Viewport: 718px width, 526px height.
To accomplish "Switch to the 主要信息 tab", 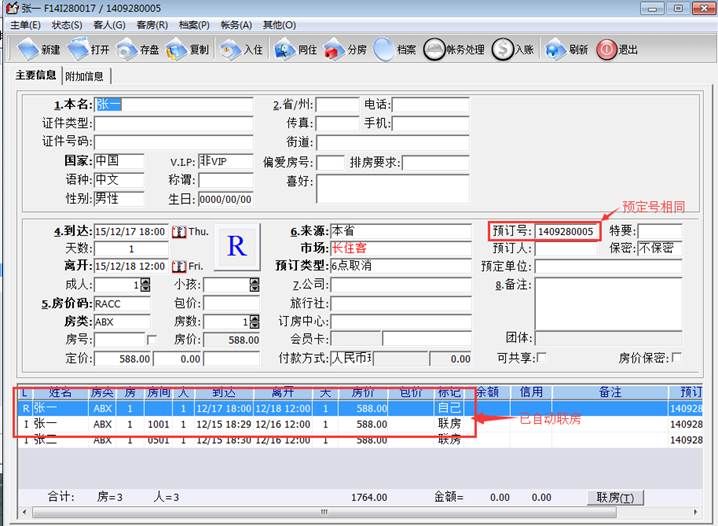I will click(x=36, y=76).
